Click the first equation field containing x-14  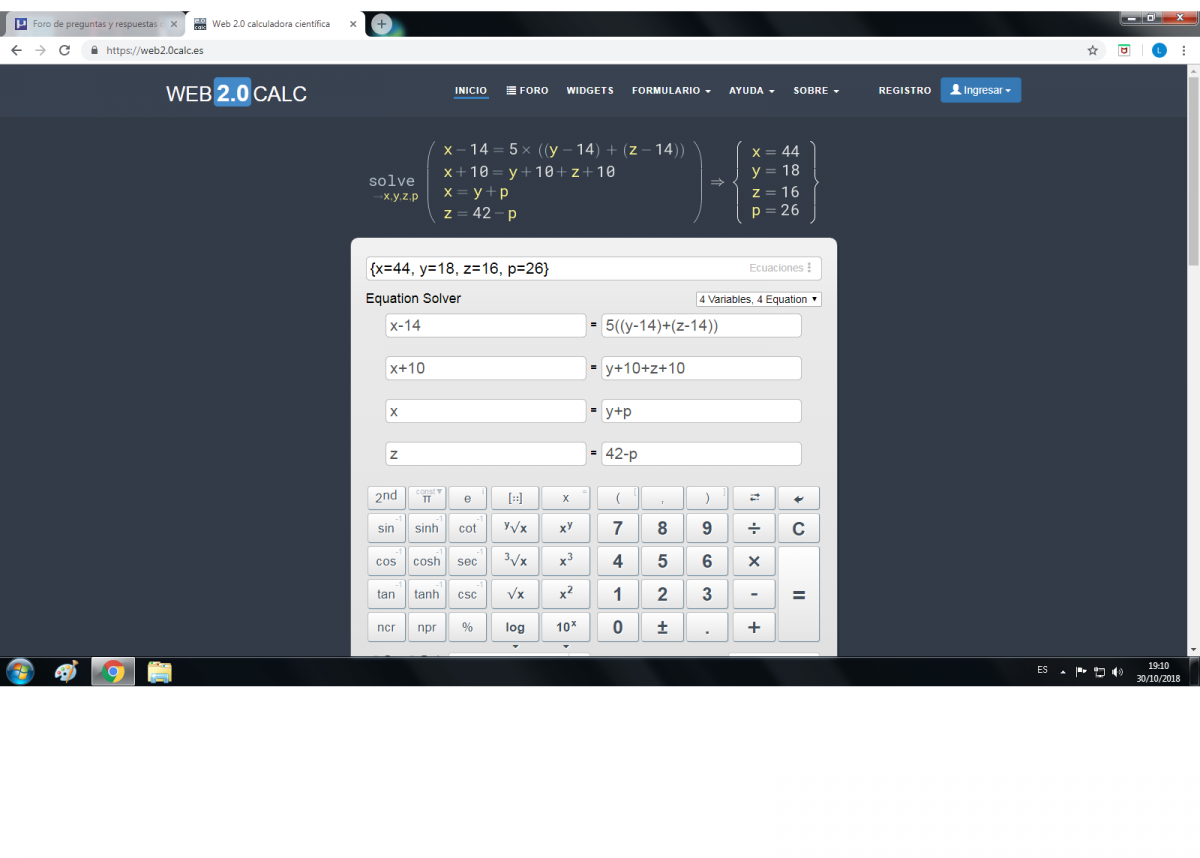pos(486,326)
